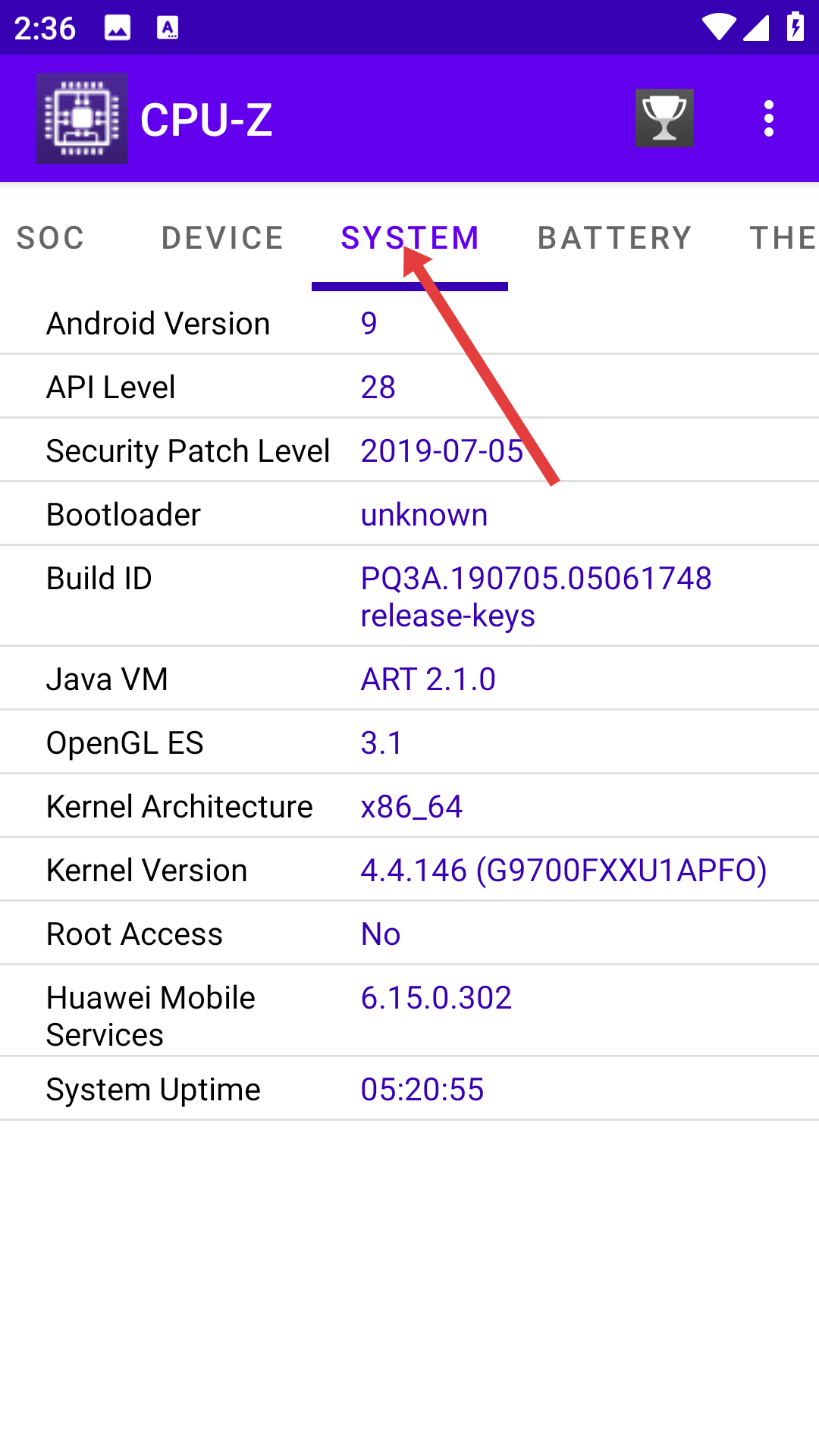The height and width of the screenshot is (1456, 819).
Task: Tap the Wi-Fi status icon
Action: [x=718, y=27]
